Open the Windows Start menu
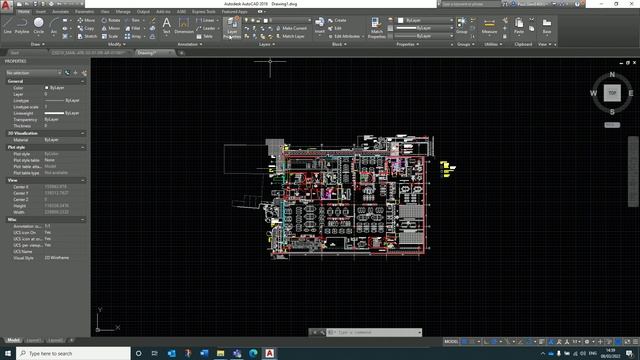This screenshot has height=360, width=640. (x=8, y=353)
